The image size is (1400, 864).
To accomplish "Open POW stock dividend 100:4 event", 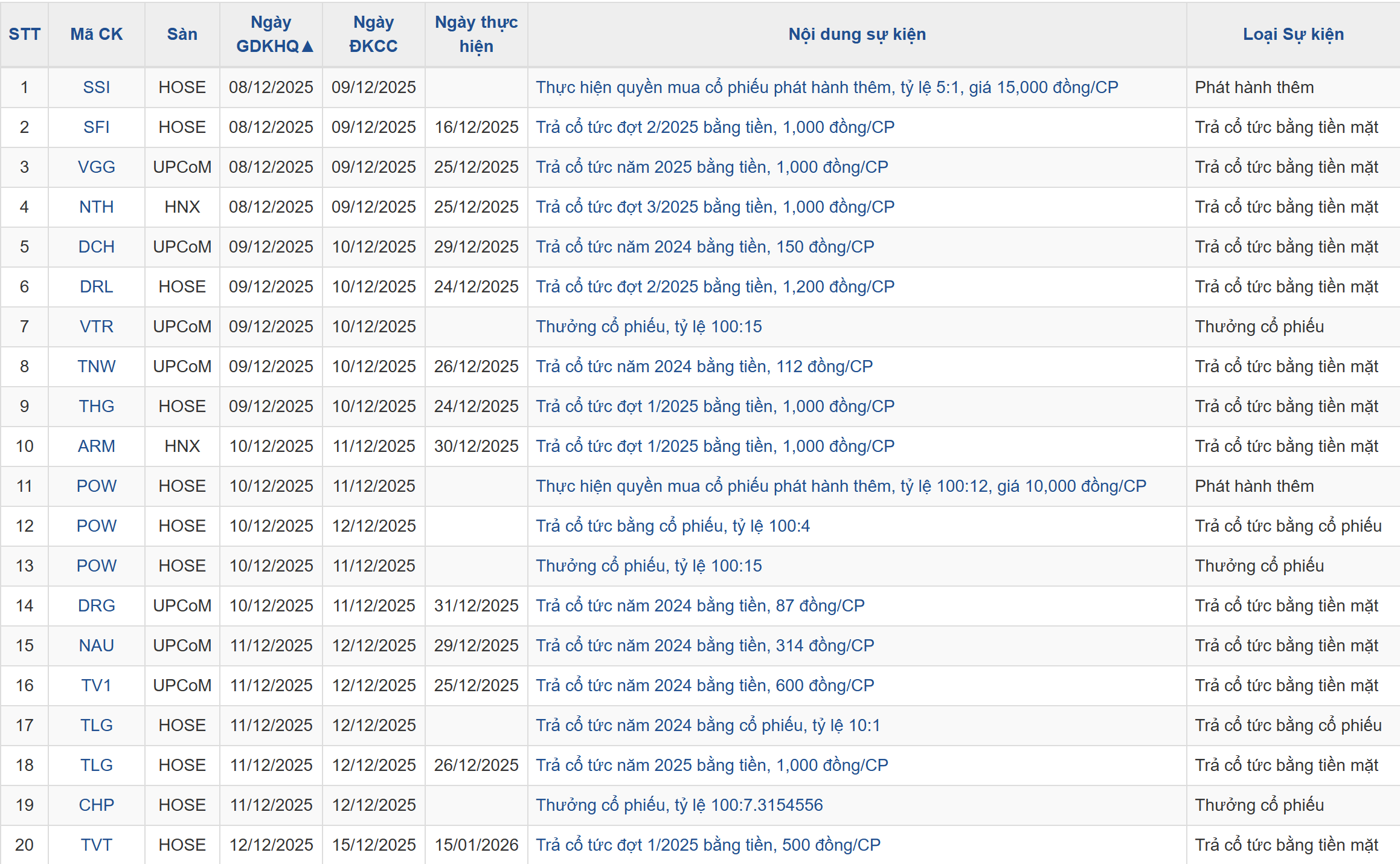I will pos(672,526).
